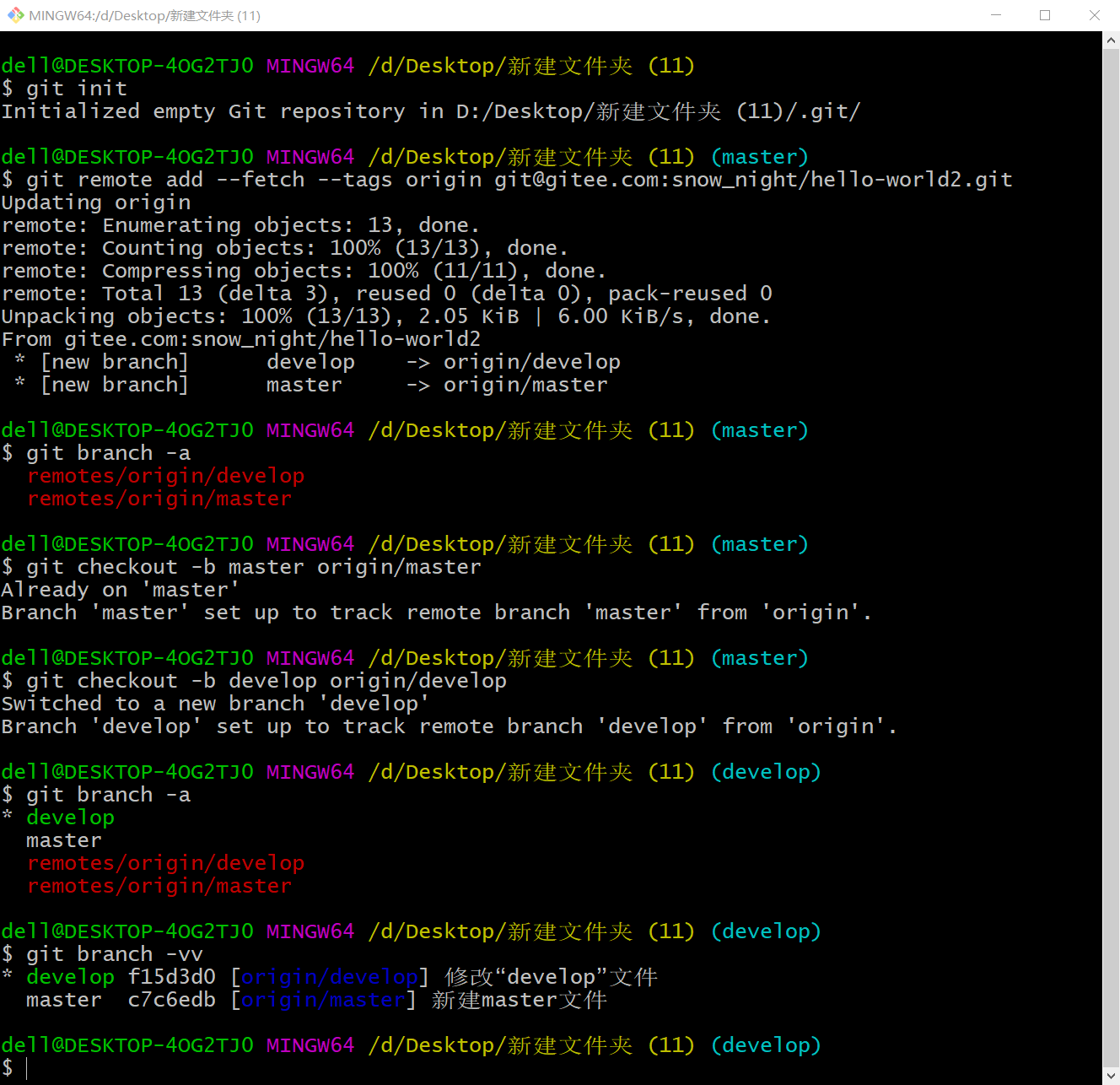
Task: Click first 'dell@DESKTOP-4OG2TJO' prompt at top
Action: coord(127,66)
